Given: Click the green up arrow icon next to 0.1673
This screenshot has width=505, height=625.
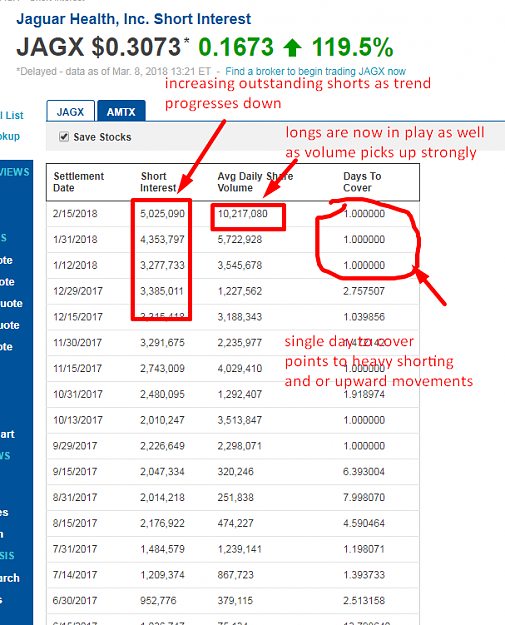Looking at the screenshot, I should pos(293,47).
